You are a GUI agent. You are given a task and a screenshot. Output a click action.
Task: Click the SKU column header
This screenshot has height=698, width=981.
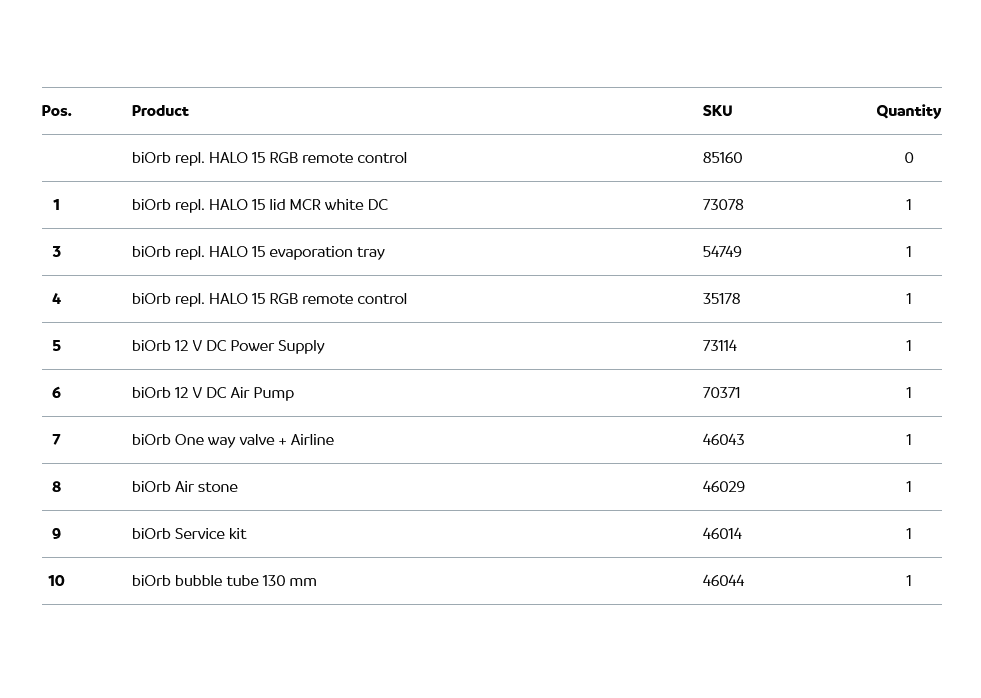717,111
